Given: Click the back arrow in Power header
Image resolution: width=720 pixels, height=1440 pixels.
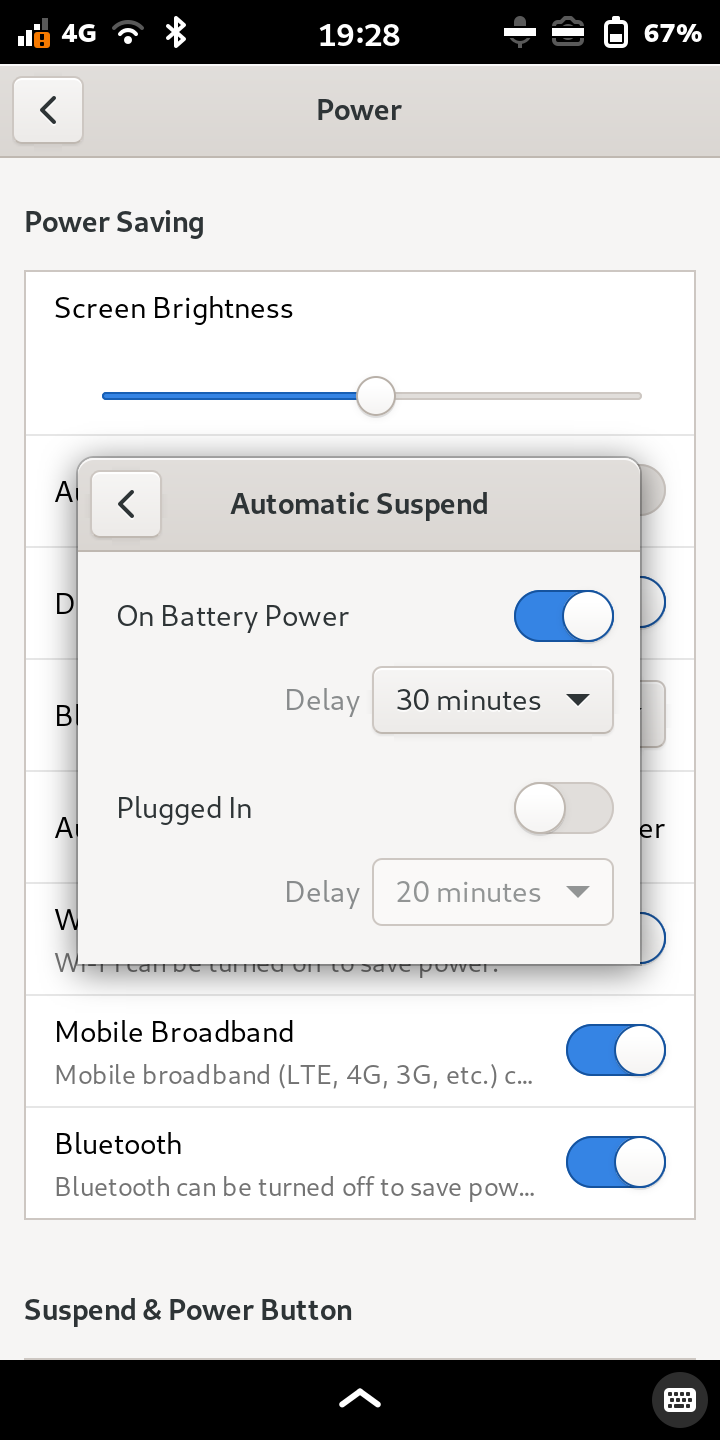Looking at the screenshot, I should [x=48, y=110].
